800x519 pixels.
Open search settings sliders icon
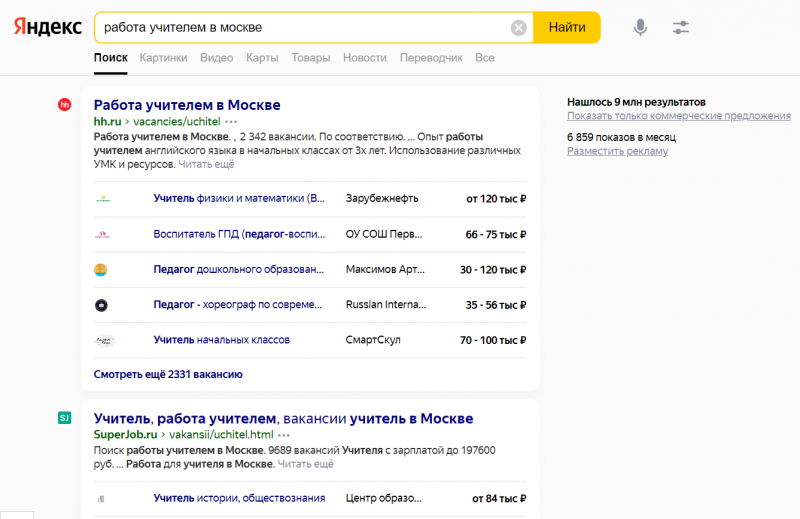[681, 28]
